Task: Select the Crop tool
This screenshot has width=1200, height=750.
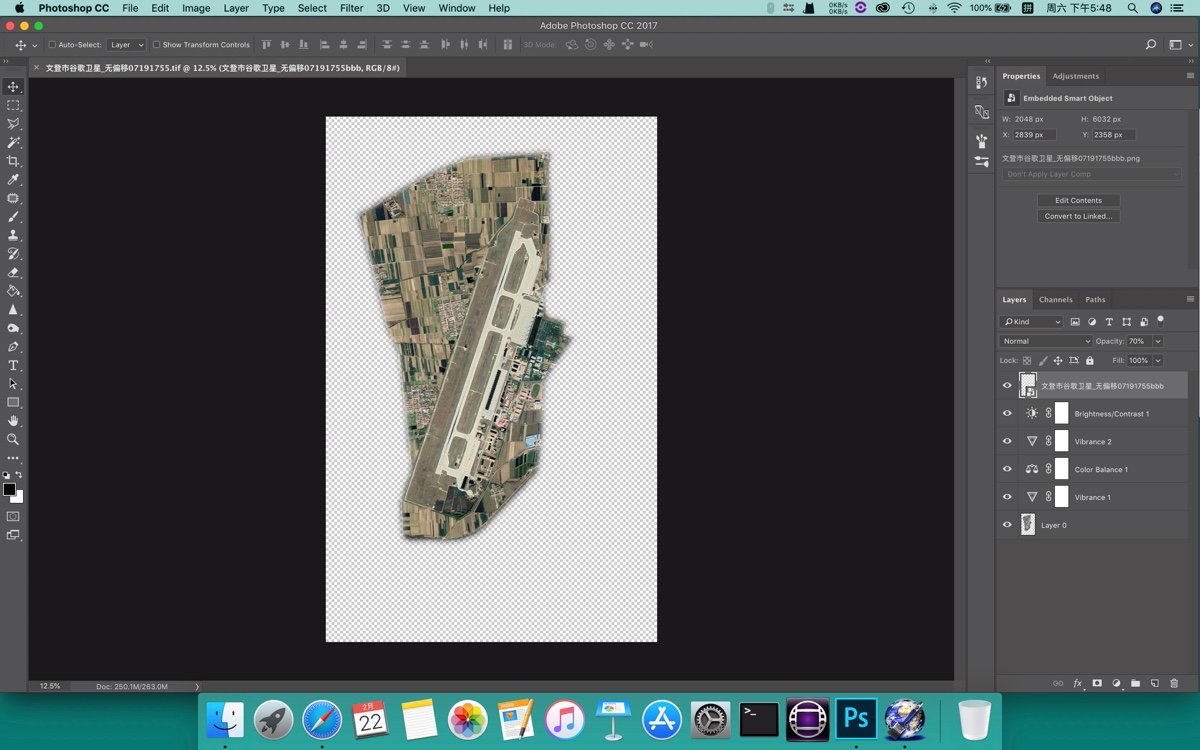Action: [x=14, y=160]
